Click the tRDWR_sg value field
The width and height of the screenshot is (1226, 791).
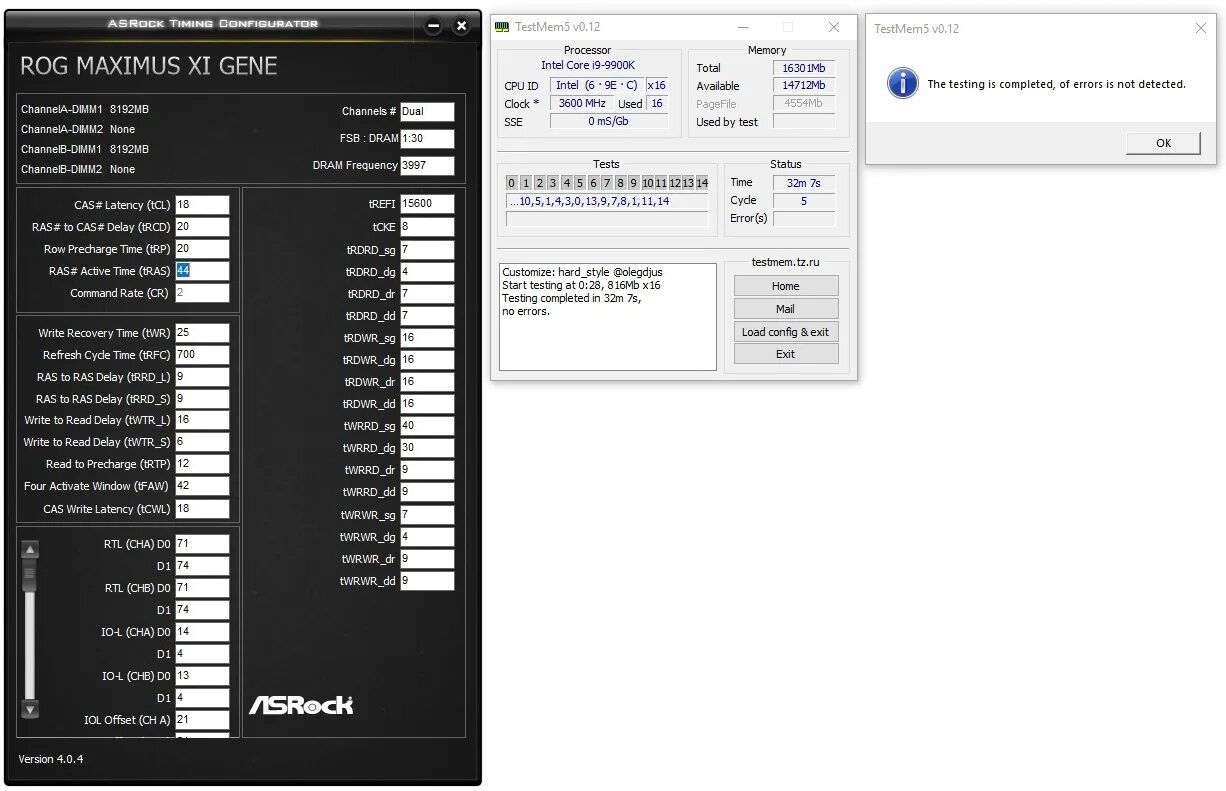click(427, 338)
